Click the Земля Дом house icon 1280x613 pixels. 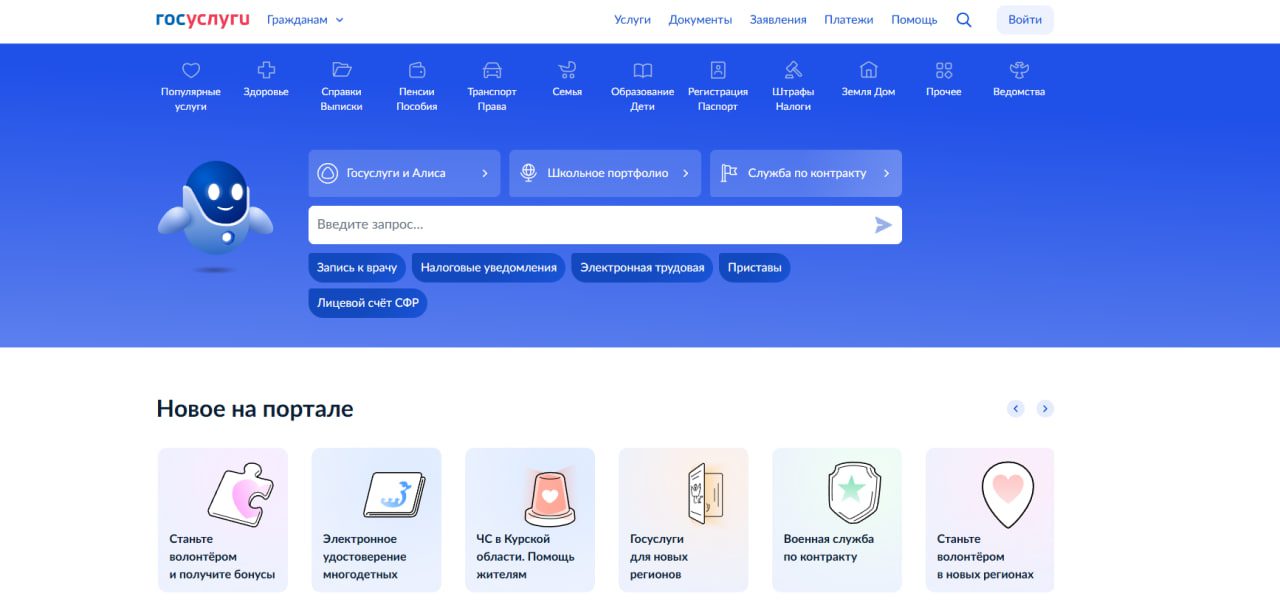point(868,71)
